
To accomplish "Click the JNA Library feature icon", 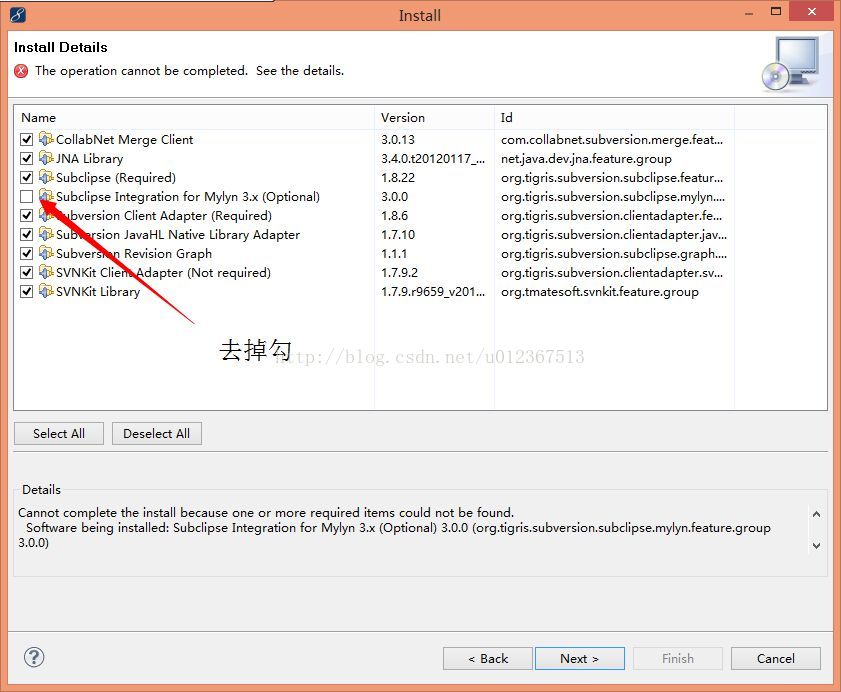I will click(x=46, y=158).
